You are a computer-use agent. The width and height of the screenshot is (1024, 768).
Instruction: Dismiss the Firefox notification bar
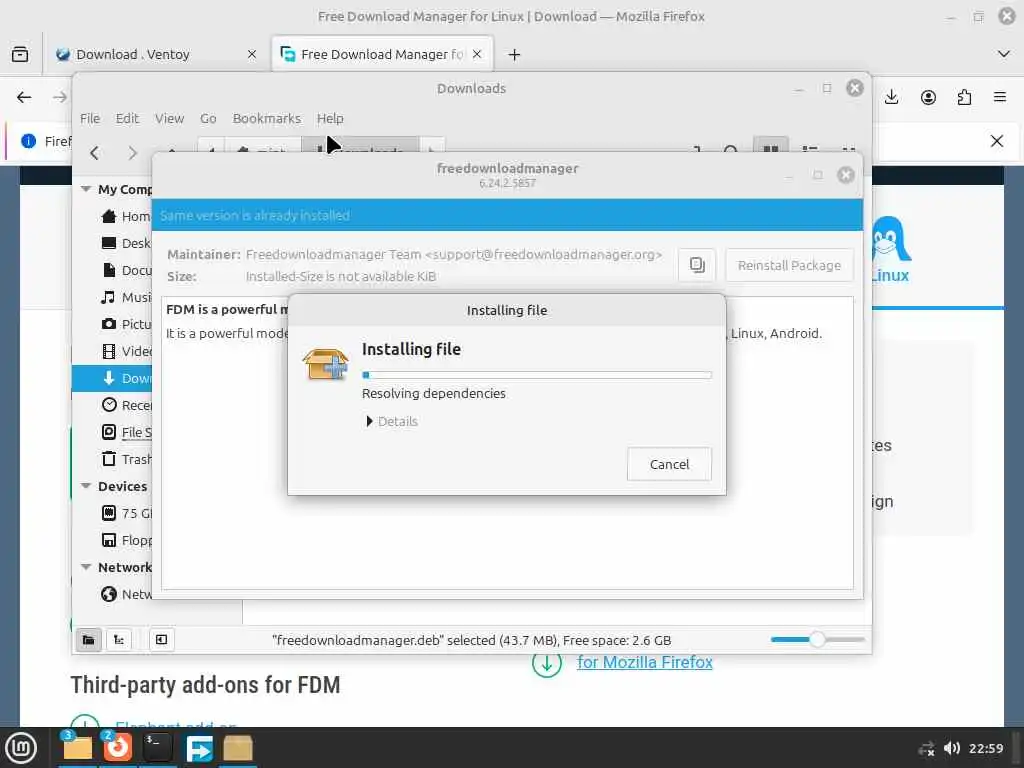point(997,140)
